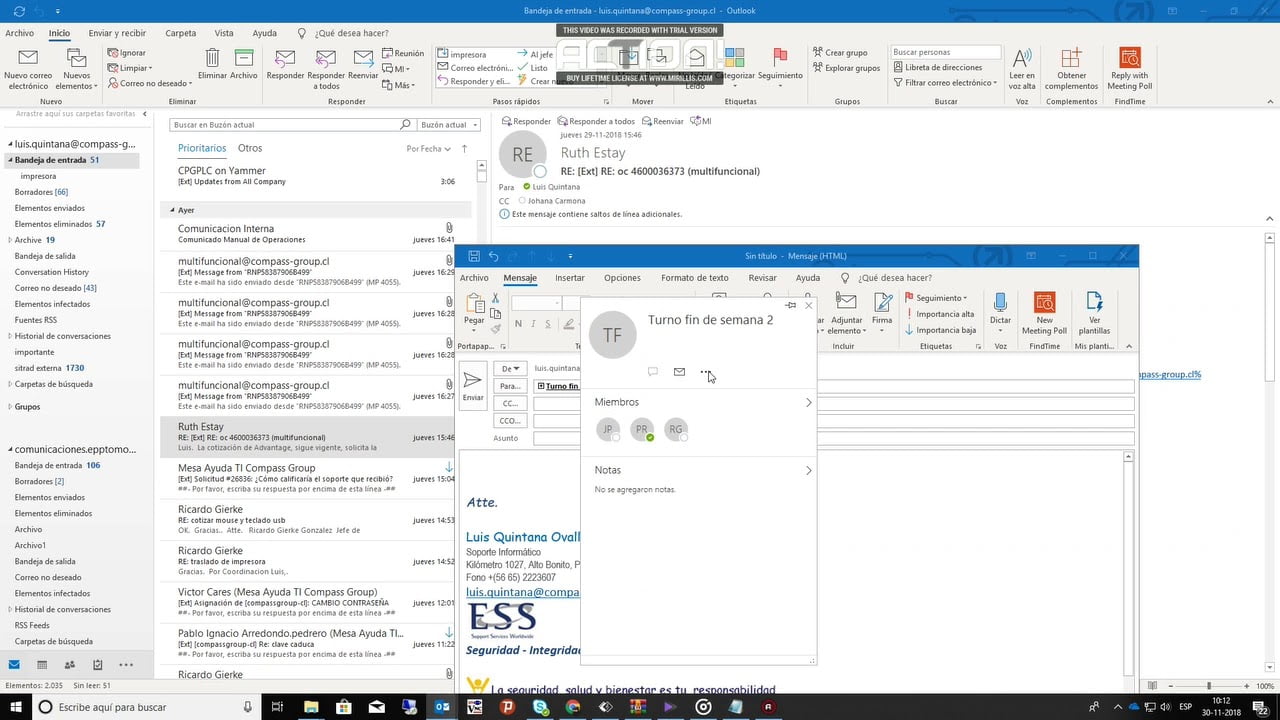Open the Carpeta tab in main window
The image size is (1280, 720).
click(181, 33)
